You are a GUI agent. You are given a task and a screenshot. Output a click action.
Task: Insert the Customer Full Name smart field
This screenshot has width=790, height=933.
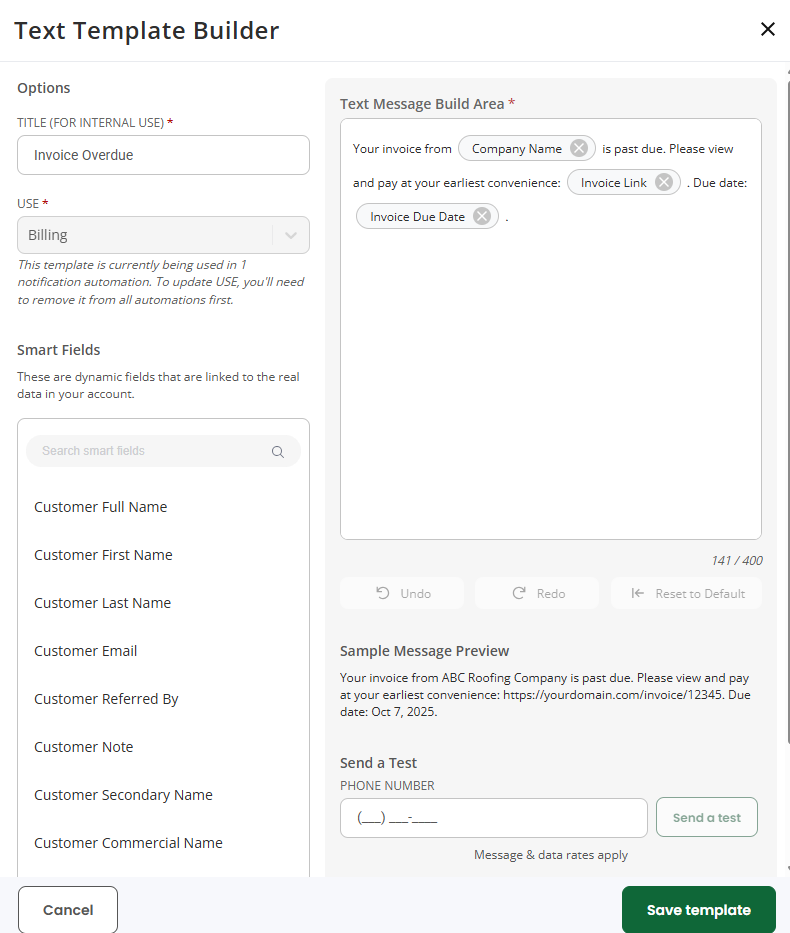click(x=101, y=507)
